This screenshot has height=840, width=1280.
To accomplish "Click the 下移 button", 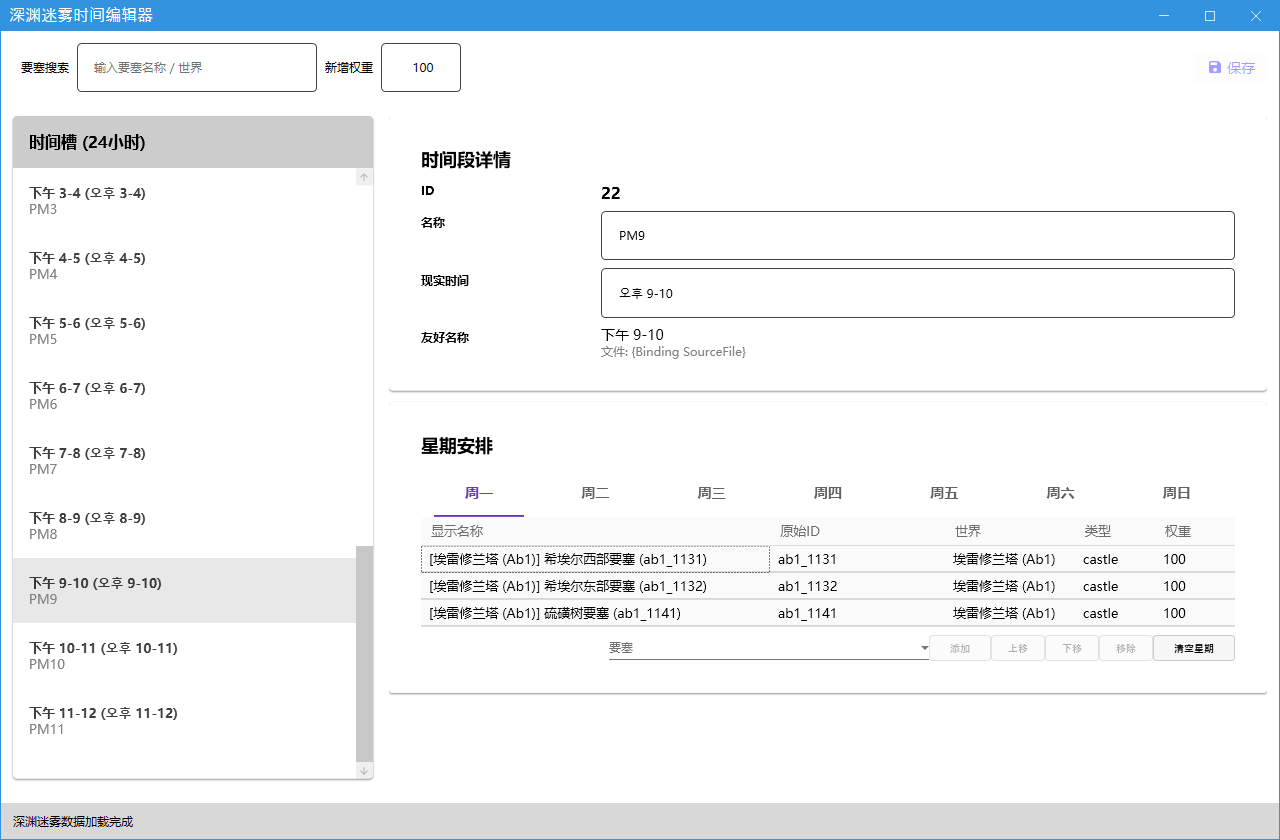I will [1072, 648].
